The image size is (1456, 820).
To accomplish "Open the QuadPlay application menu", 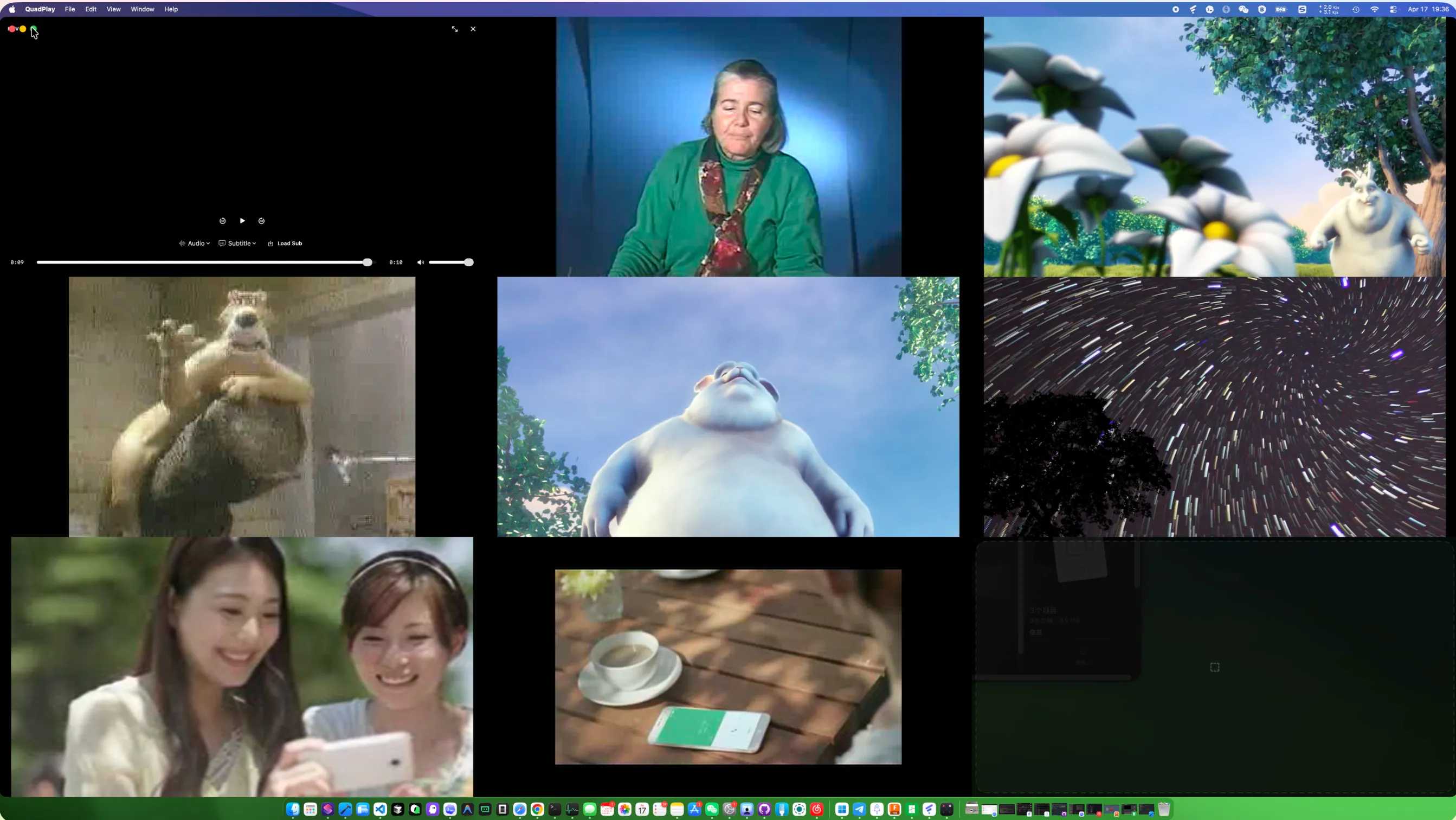I will tap(40, 9).
